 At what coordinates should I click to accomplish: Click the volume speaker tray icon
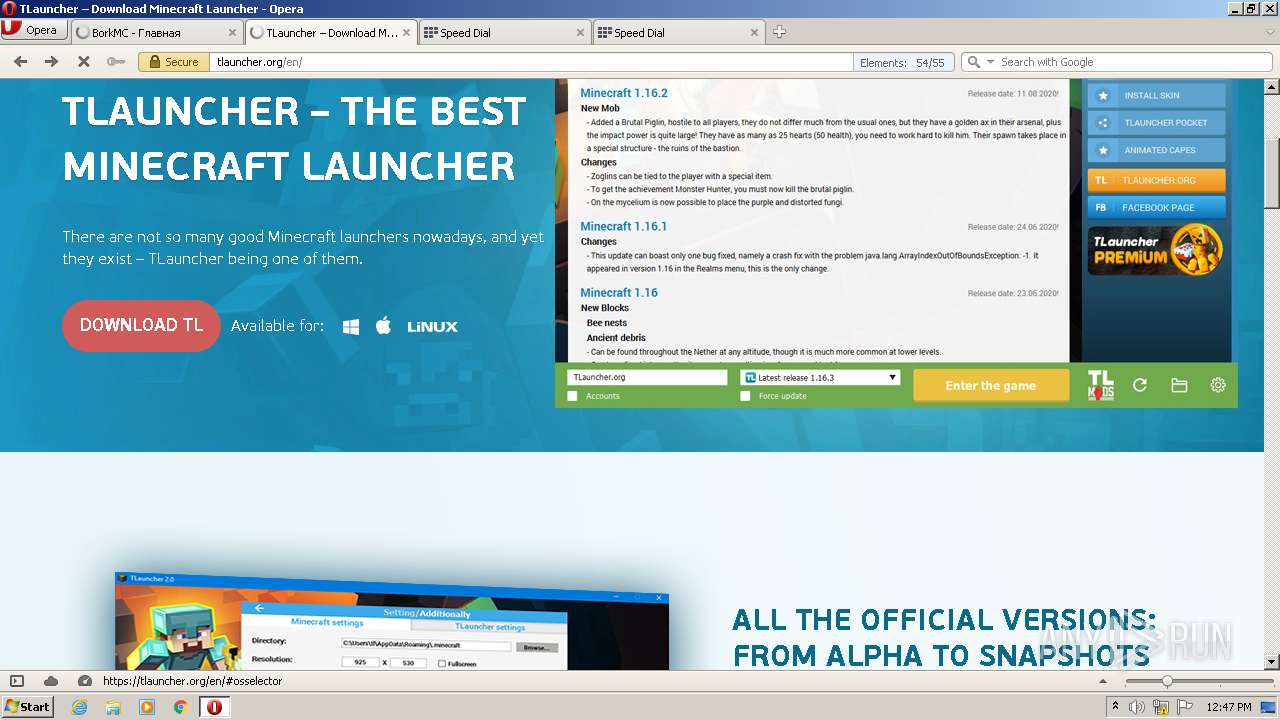(1138, 707)
